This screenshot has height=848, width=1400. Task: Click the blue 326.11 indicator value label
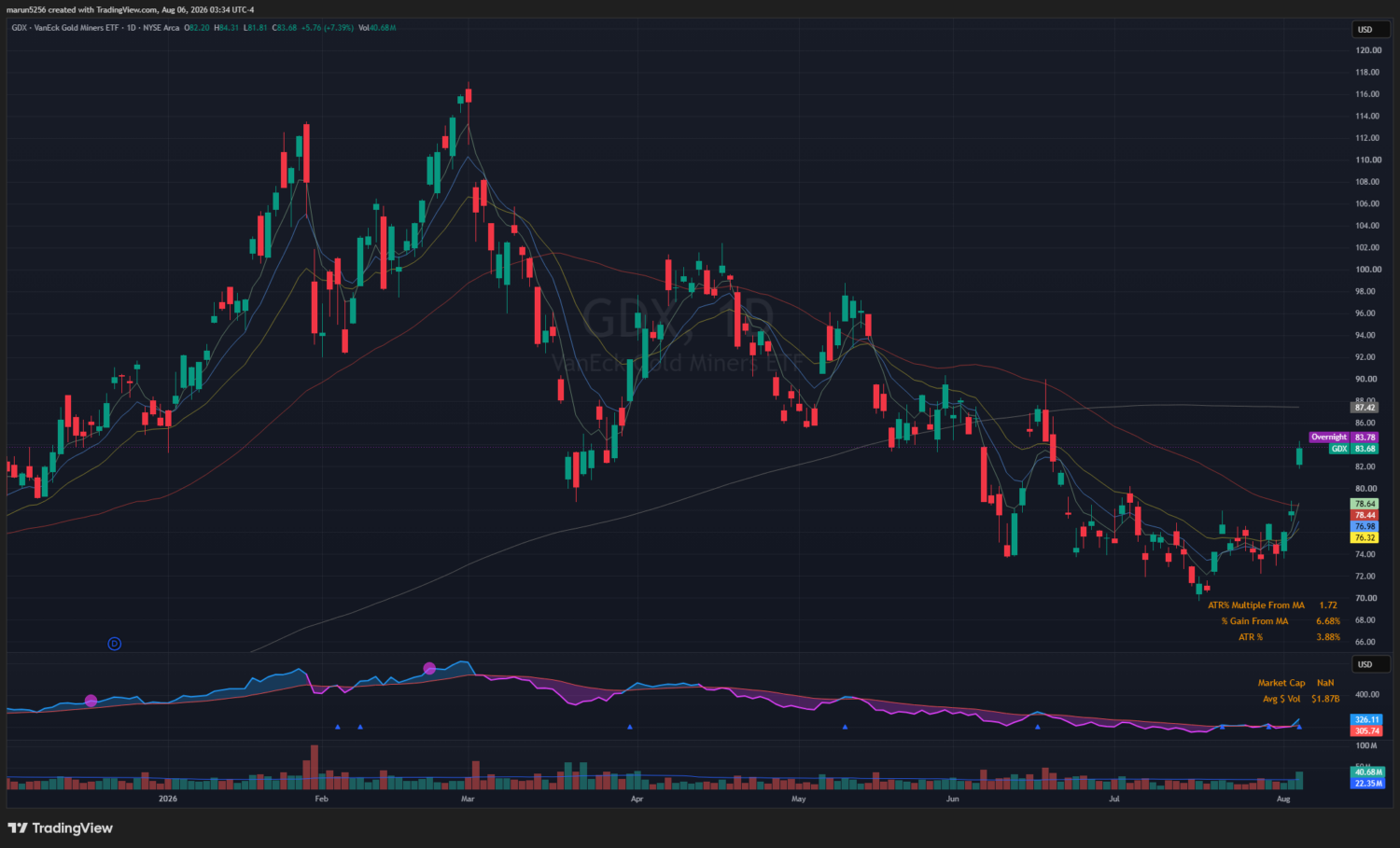(1366, 719)
